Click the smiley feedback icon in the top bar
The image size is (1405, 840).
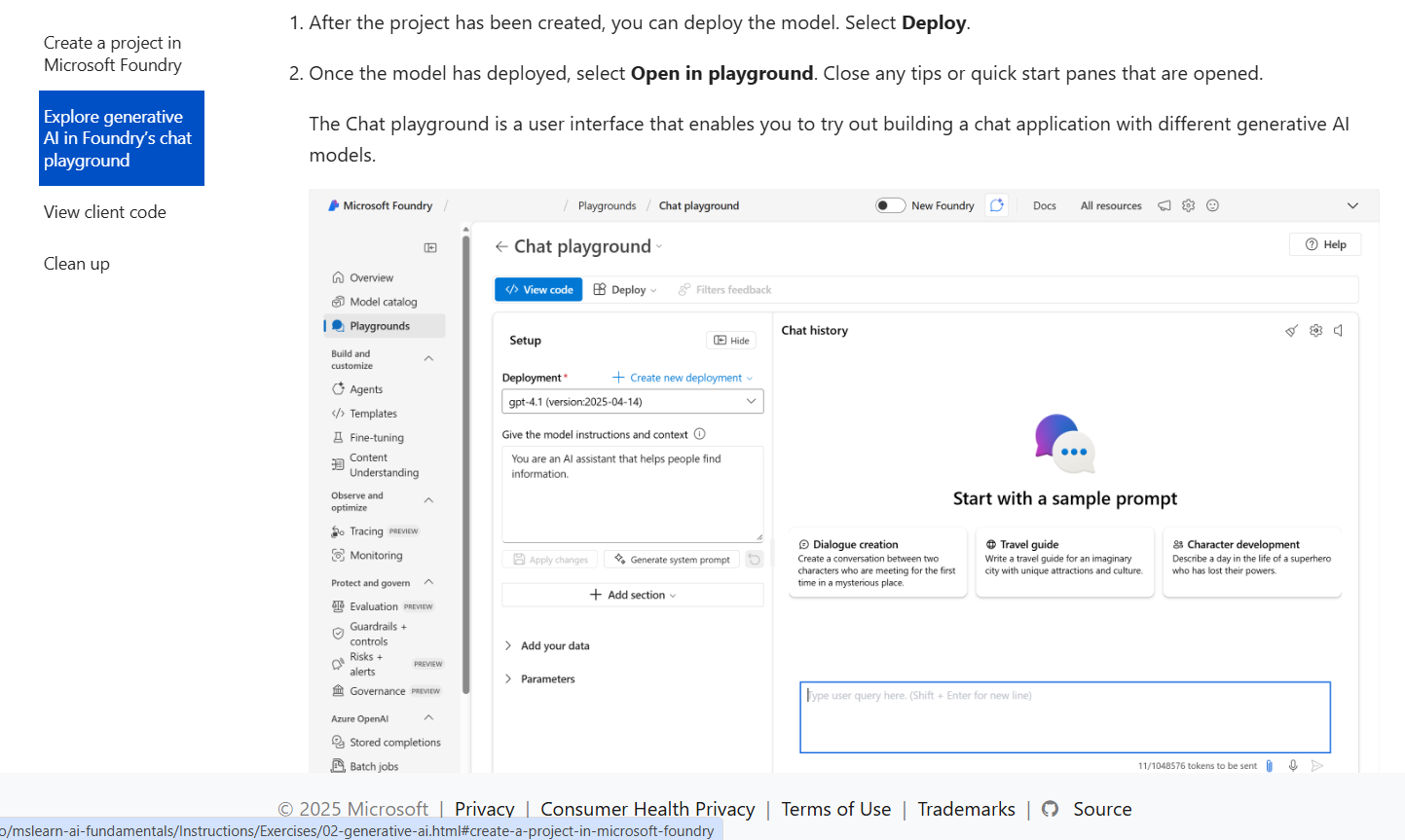point(1213,205)
